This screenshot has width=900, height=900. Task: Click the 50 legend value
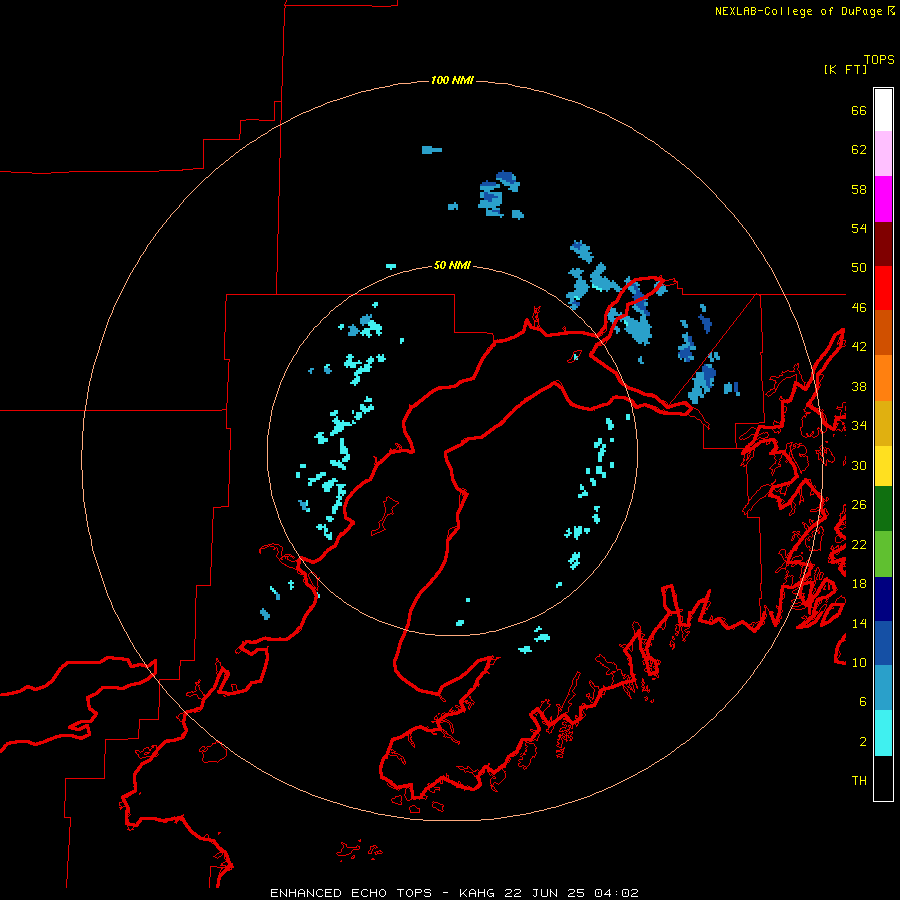point(859,268)
